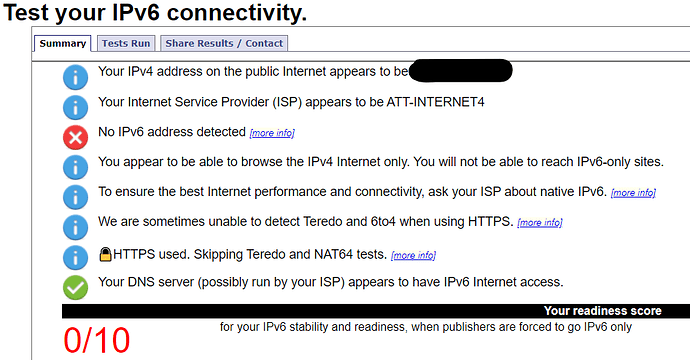
Task: Click the Test your IPv6 connectivity heading
Action: pyautogui.click(x=155, y=12)
